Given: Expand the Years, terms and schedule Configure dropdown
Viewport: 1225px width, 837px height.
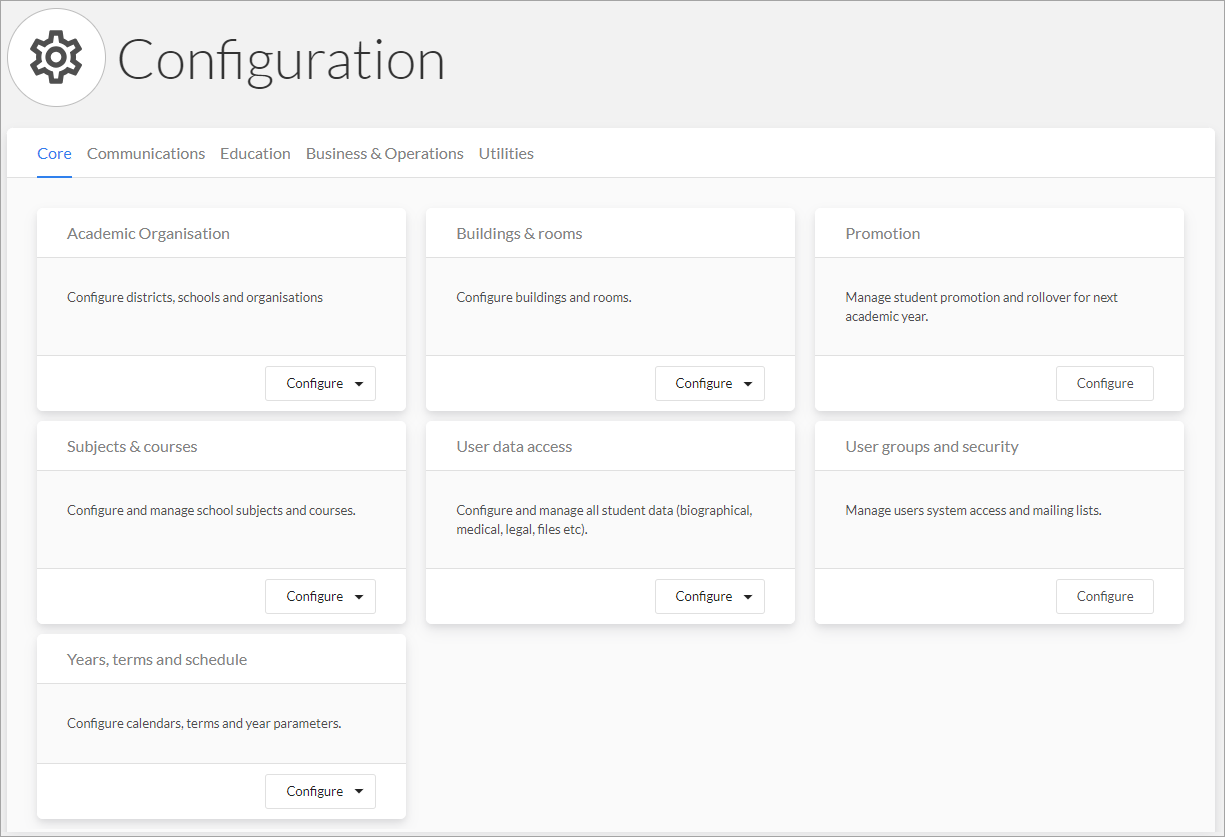Looking at the screenshot, I should (x=362, y=791).
